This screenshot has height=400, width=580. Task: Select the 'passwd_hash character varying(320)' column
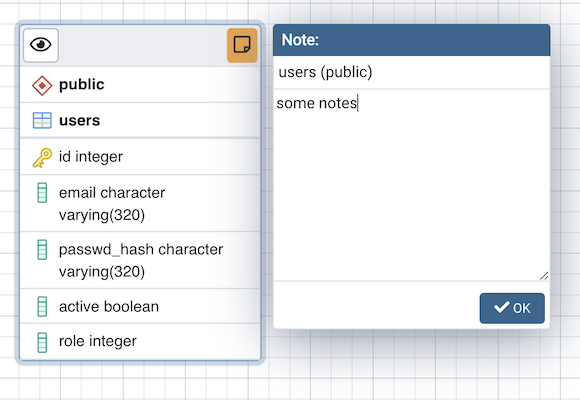tap(140, 260)
